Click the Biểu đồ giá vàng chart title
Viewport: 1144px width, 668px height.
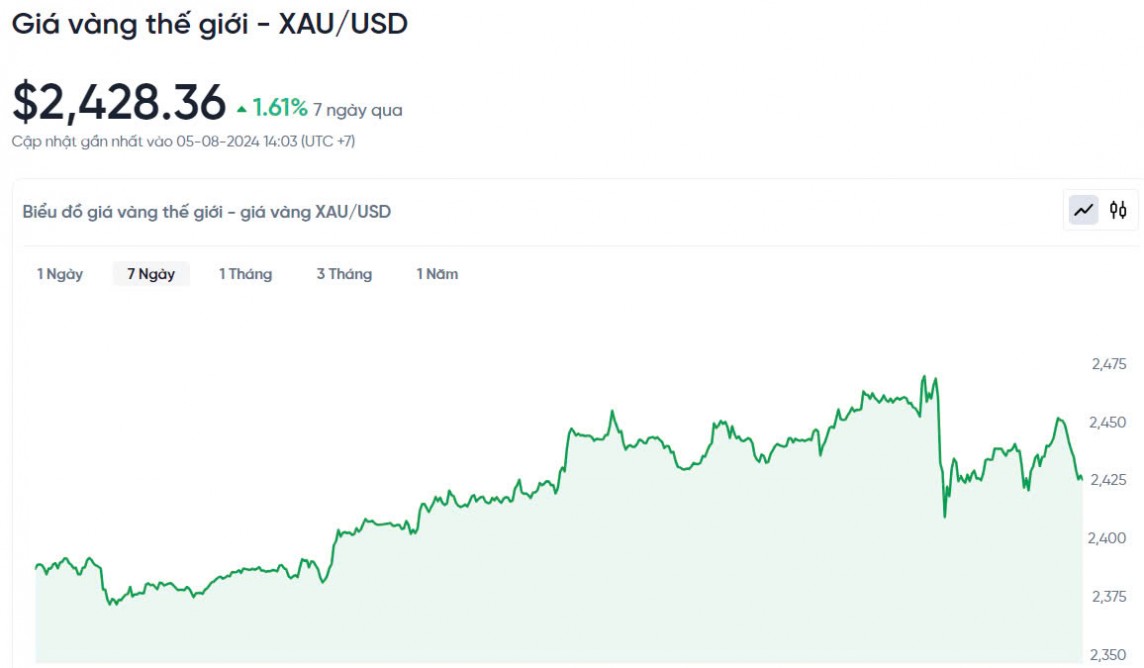click(207, 211)
